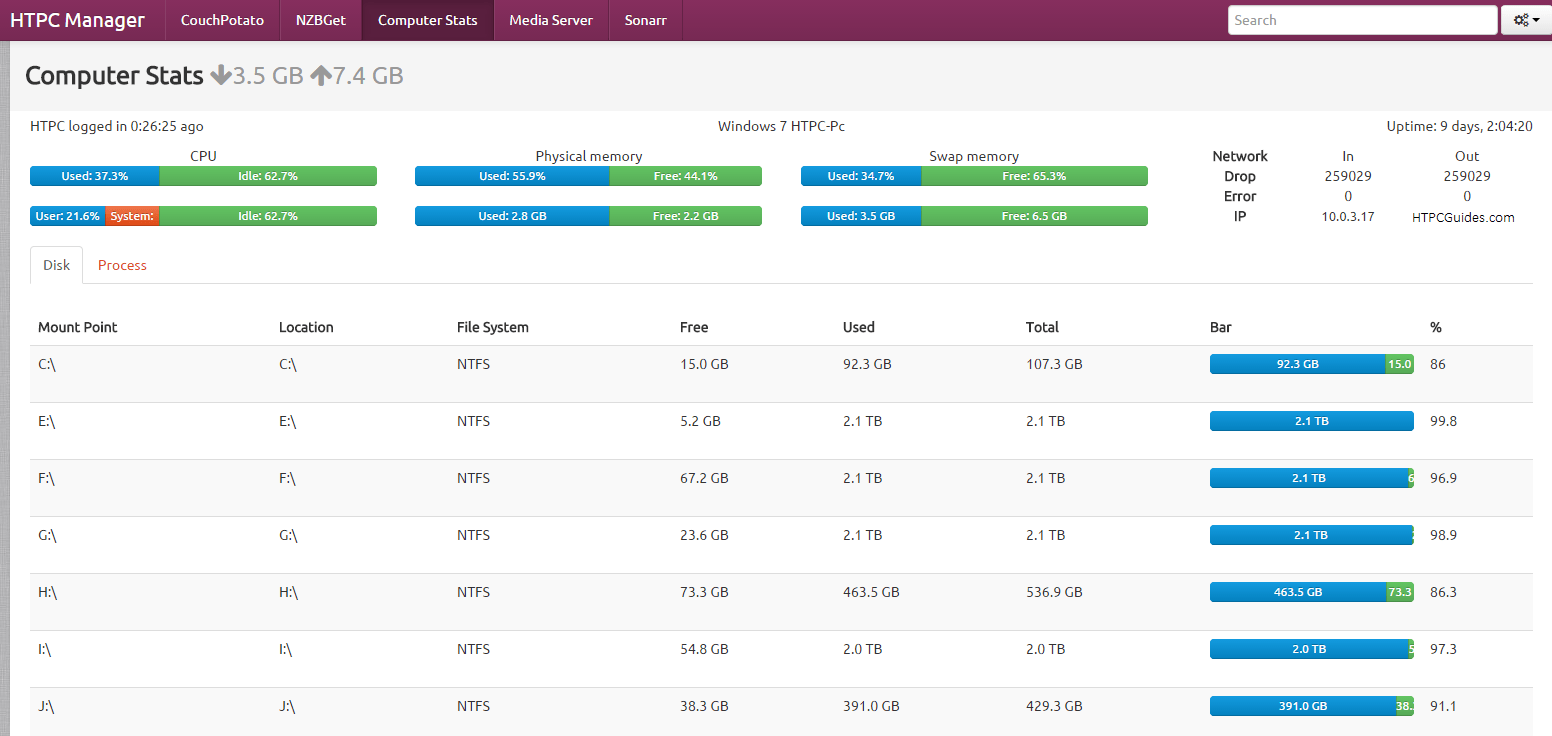This screenshot has width=1552, height=736.
Task: Select Computer Stats in the navigation bar
Action: (427, 20)
